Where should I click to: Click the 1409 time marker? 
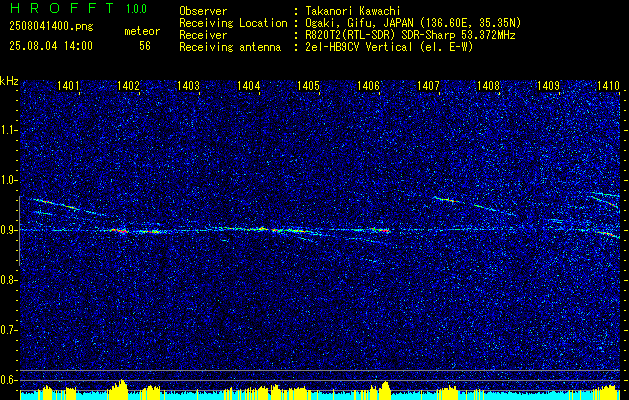pyautogui.click(x=548, y=85)
